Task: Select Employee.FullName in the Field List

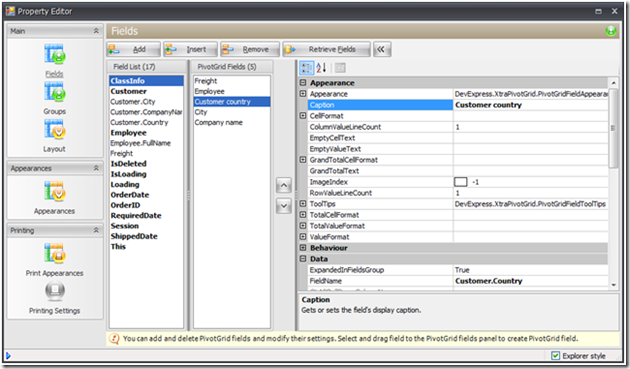Action: tap(146, 143)
